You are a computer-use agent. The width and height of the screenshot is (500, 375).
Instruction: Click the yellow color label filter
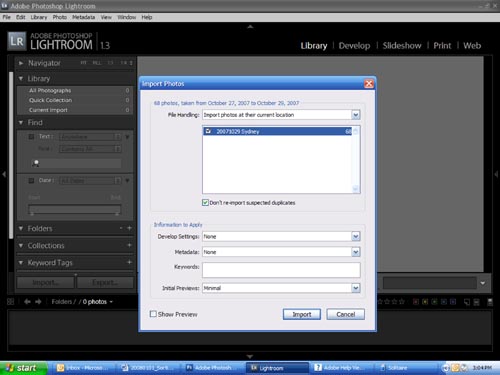tap(425, 302)
